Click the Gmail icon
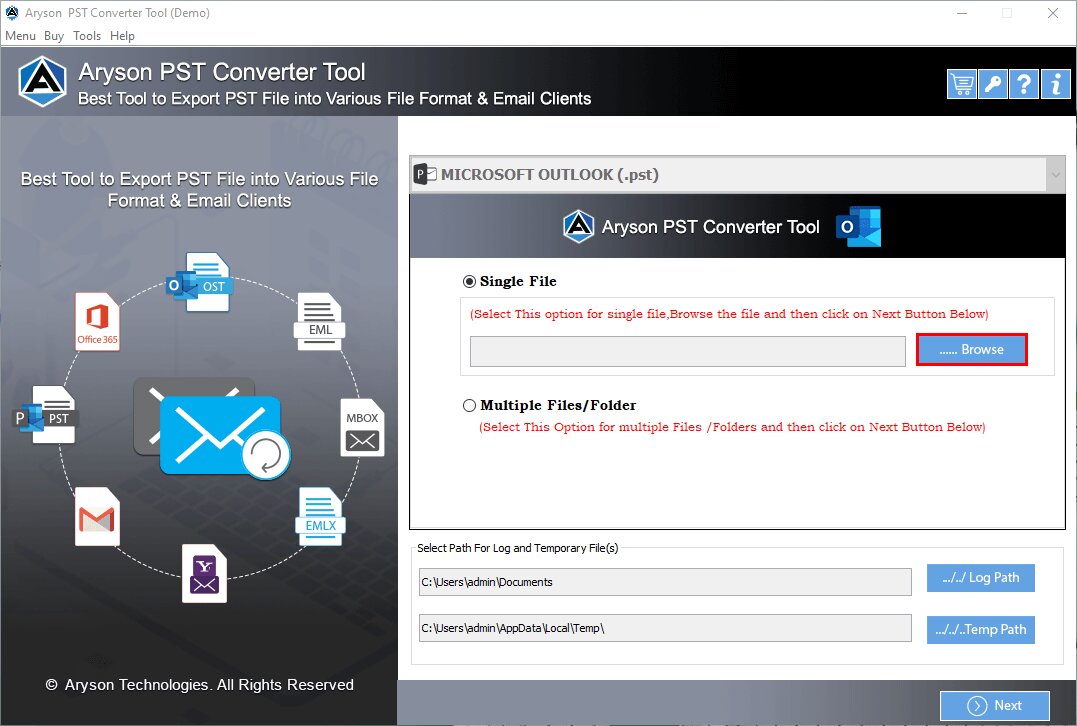1077x726 pixels. coord(97,517)
